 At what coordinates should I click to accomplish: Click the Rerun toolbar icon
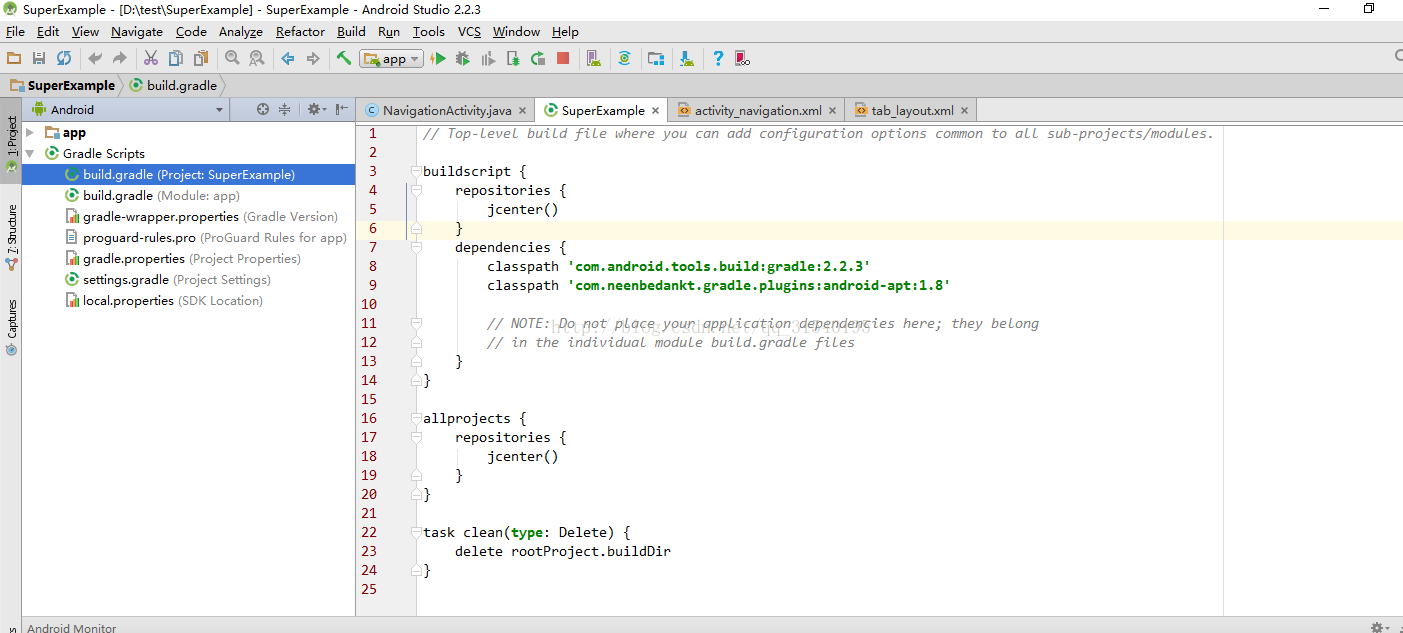tap(538, 59)
